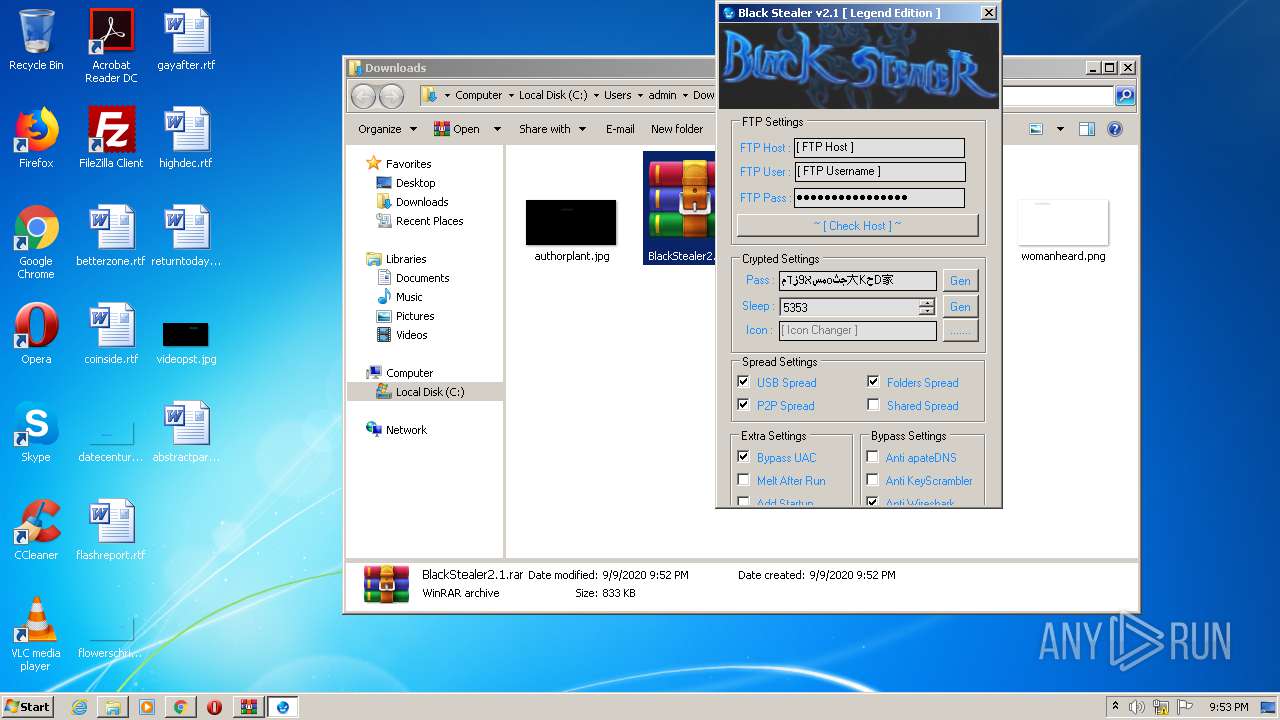
Task: Toggle Folders Spread checkbox
Action: 873,381
